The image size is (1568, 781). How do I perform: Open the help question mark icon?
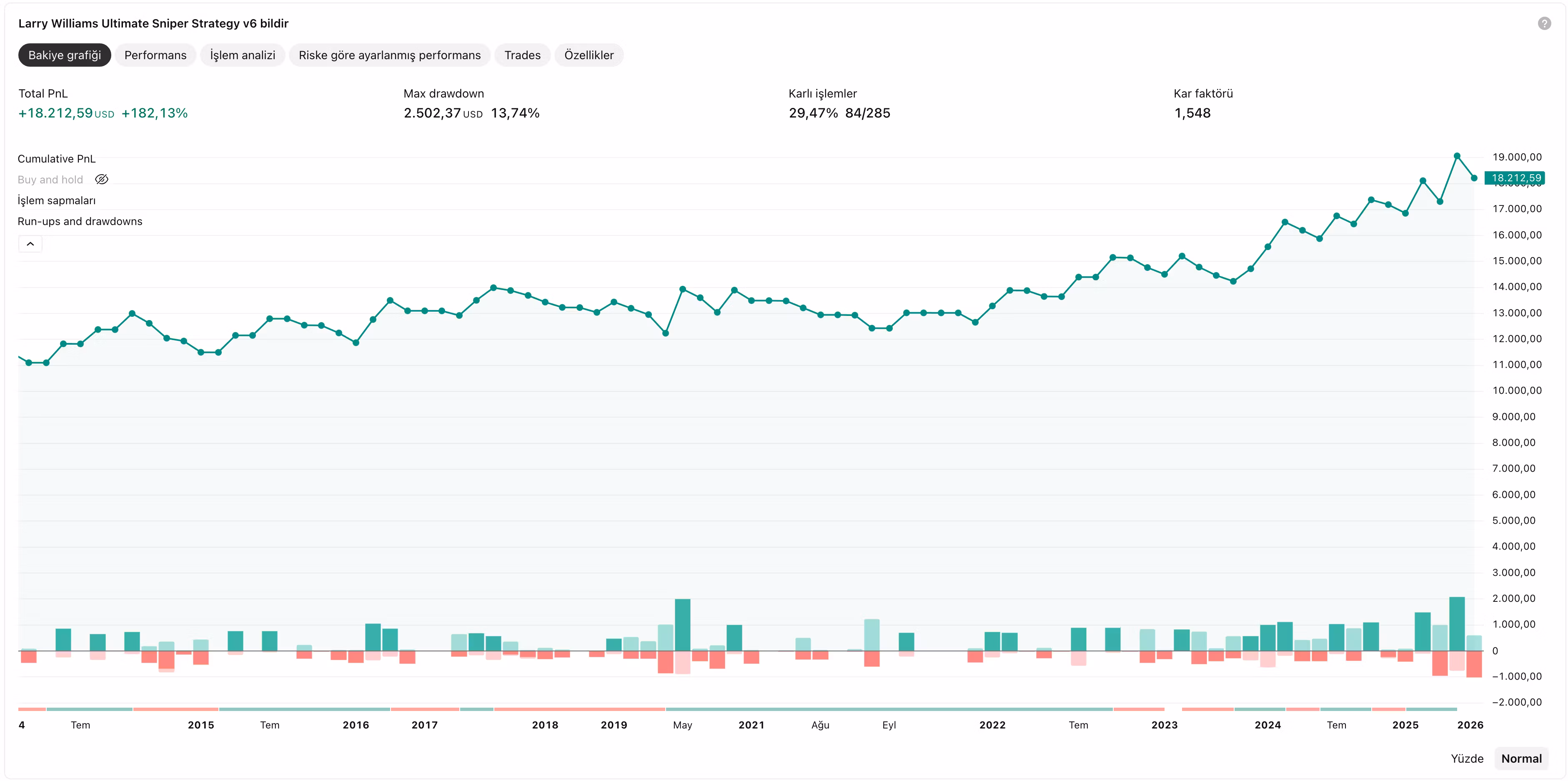(1544, 24)
